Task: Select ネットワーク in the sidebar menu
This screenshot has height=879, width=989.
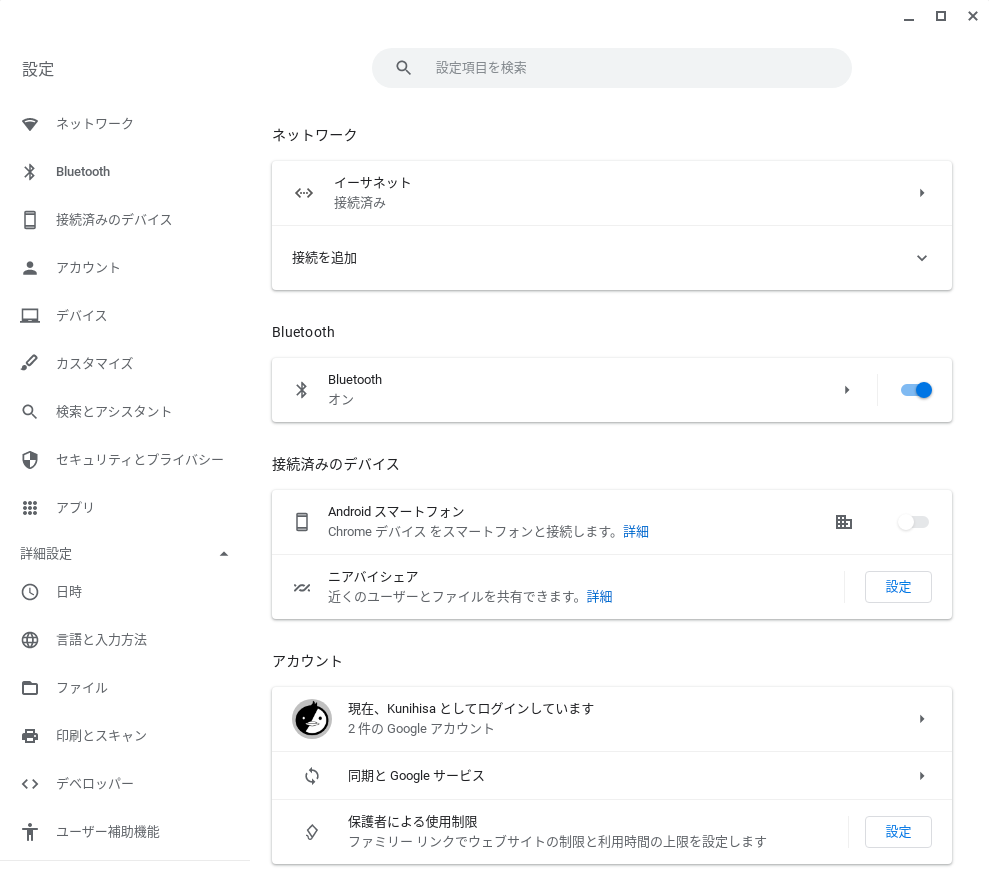Action: click(x=95, y=124)
